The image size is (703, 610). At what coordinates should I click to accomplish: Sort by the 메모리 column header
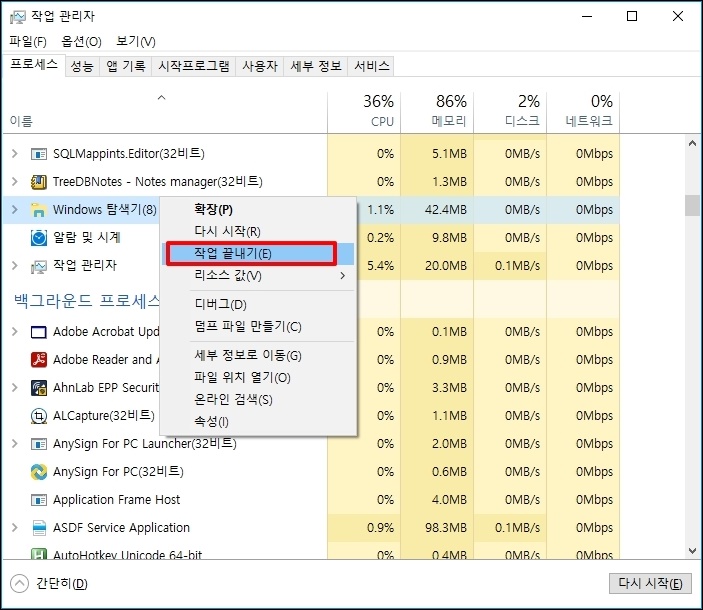(437, 112)
